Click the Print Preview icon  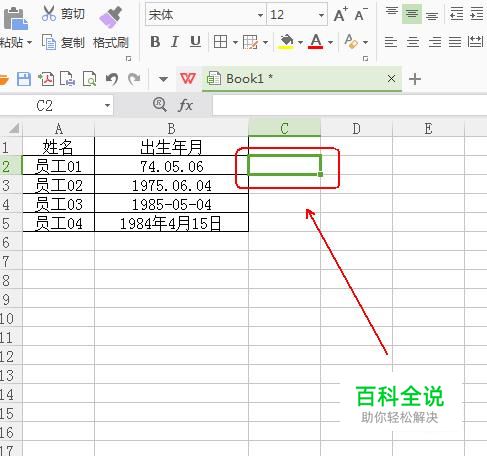(x=89, y=79)
